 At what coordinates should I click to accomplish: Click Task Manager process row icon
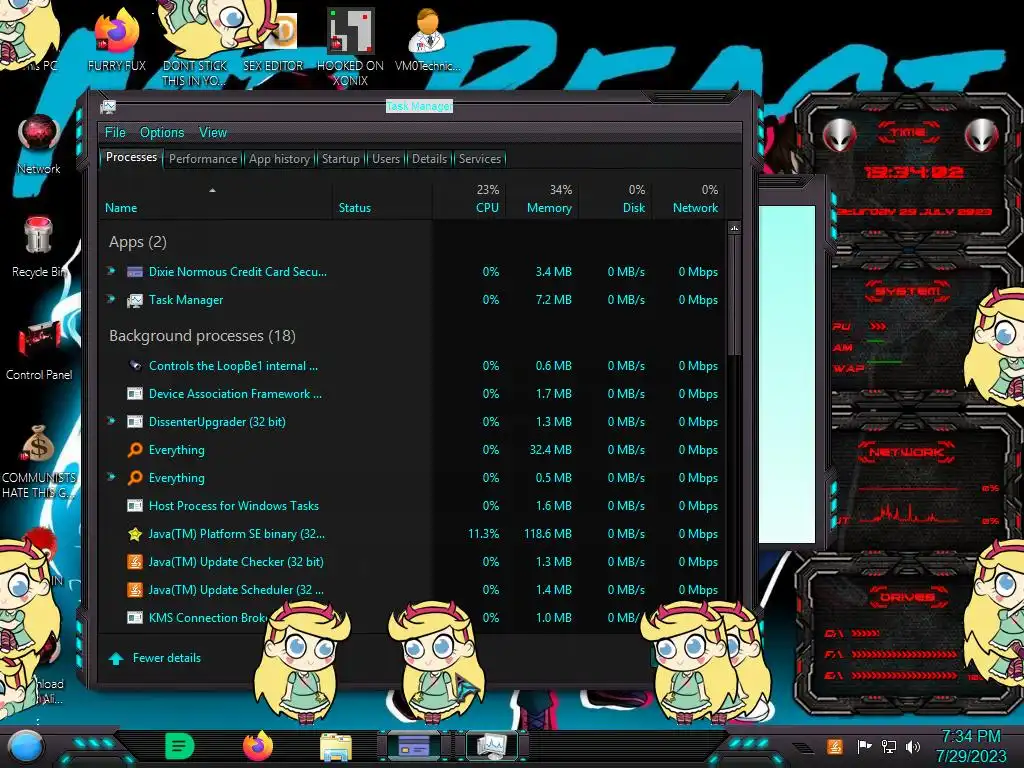(135, 300)
